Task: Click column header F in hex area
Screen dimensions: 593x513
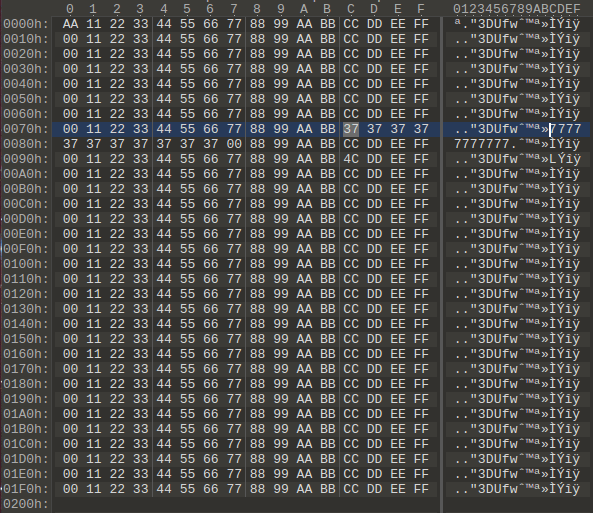Action: [x=421, y=9]
